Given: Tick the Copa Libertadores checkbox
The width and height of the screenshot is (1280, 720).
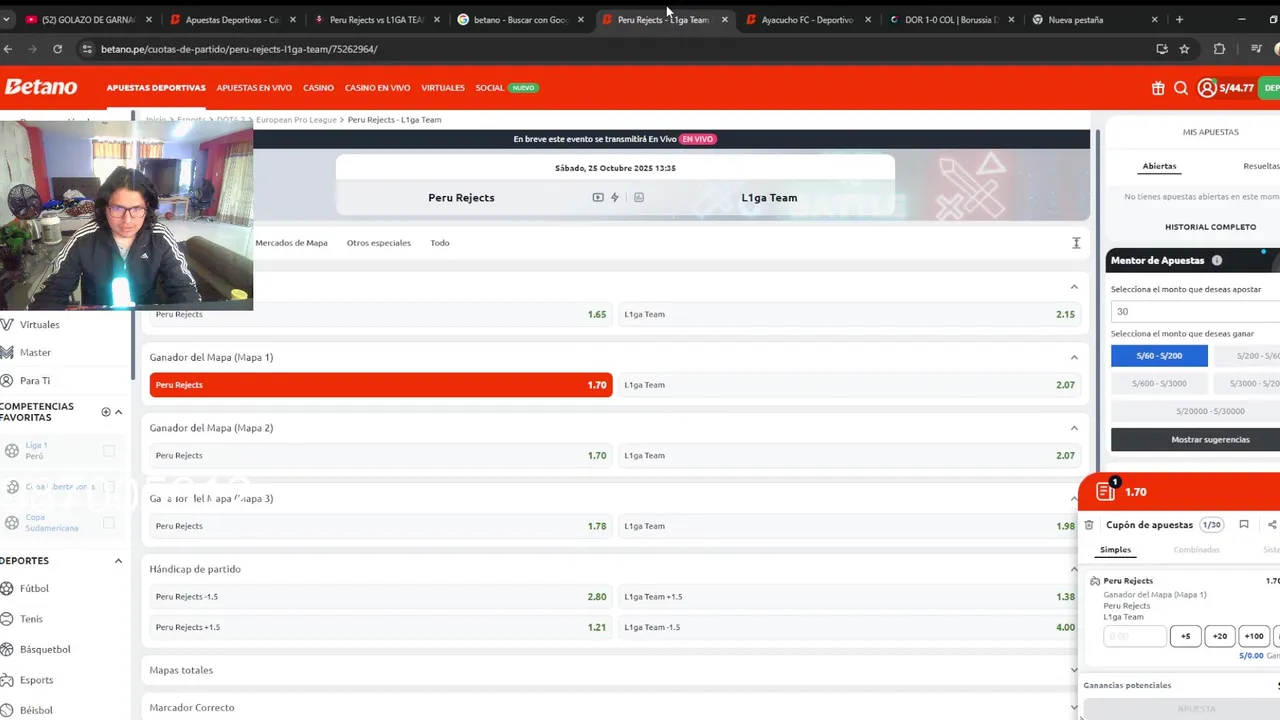Looking at the screenshot, I should click(109, 487).
